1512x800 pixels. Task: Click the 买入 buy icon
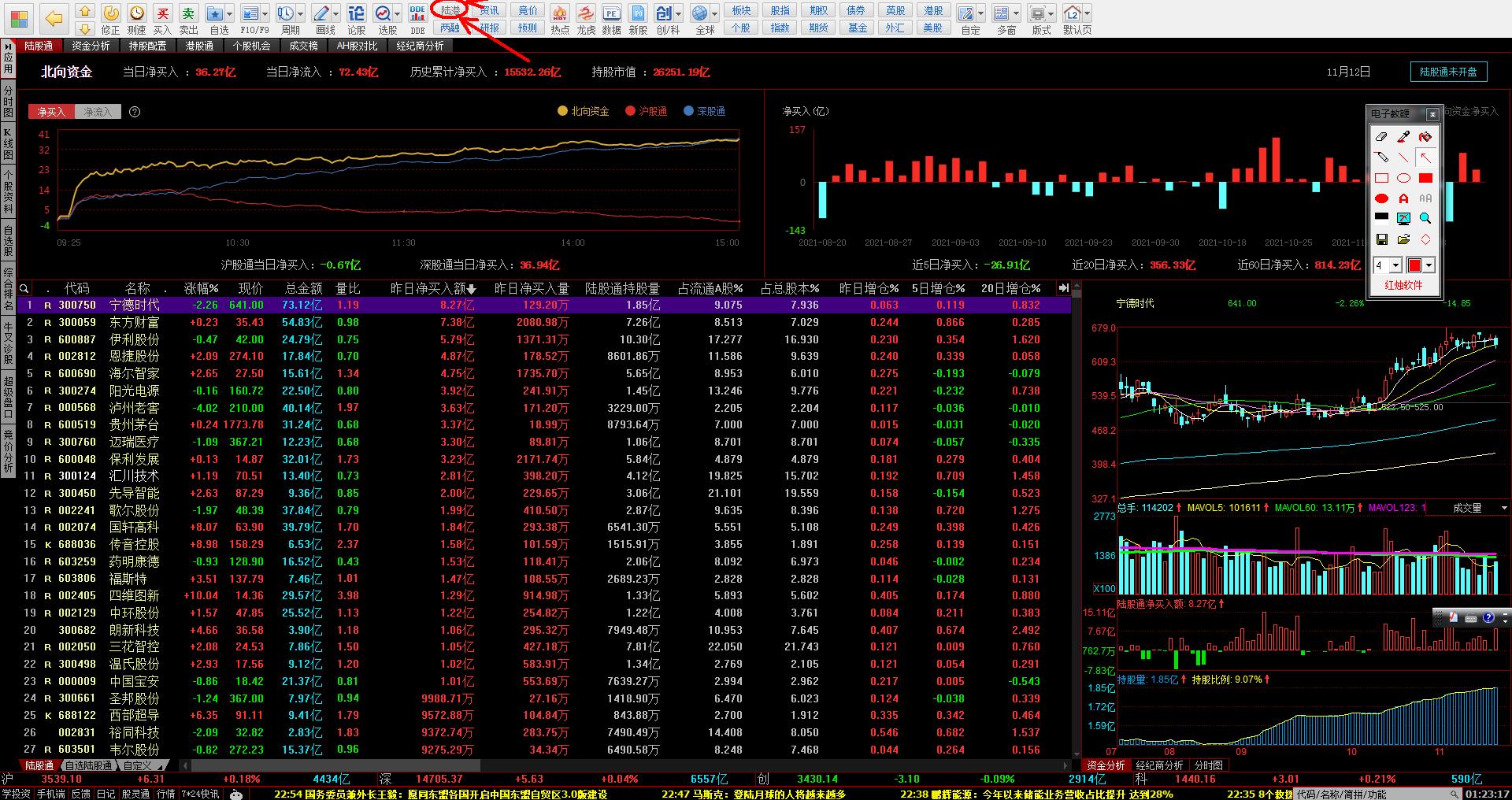(x=163, y=13)
